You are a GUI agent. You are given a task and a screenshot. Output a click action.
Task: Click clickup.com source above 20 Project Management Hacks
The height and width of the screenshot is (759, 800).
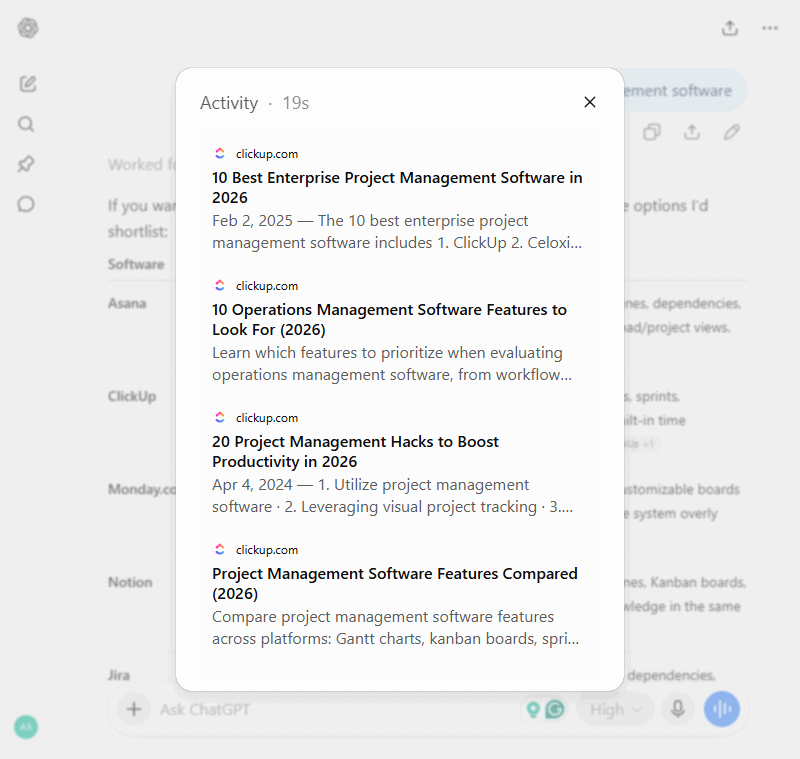point(267,418)
